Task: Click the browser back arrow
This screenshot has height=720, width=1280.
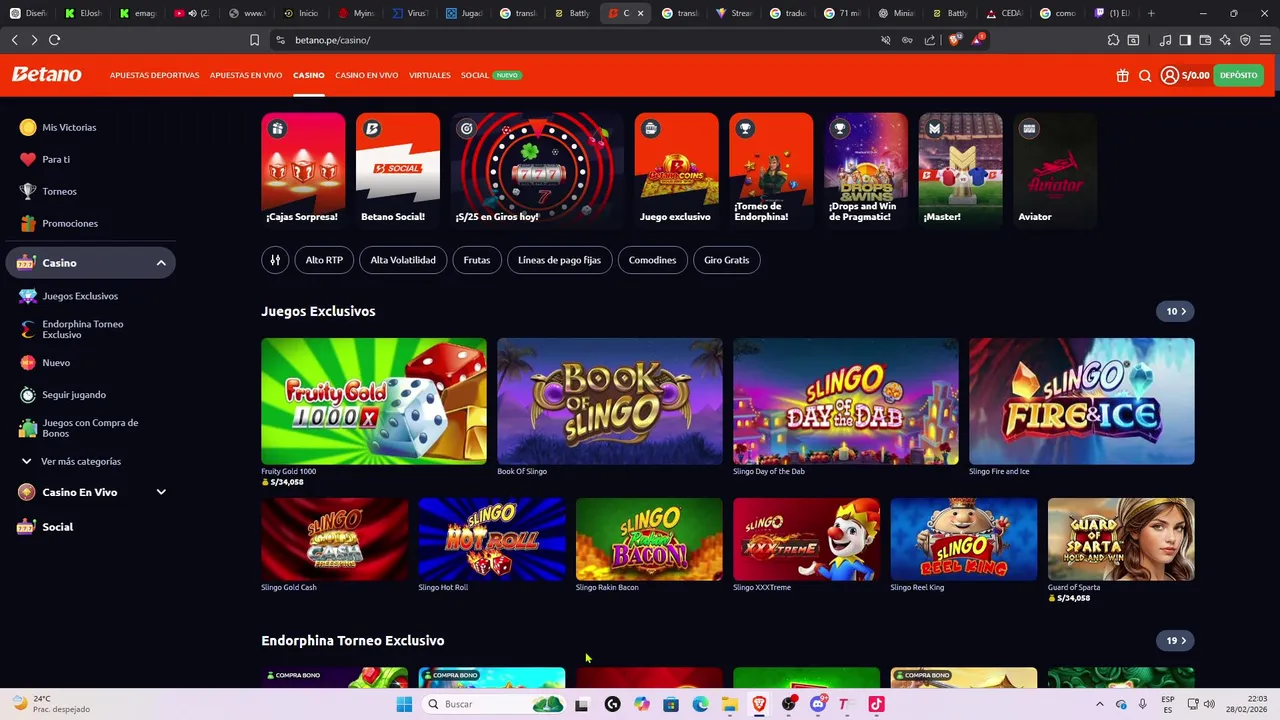Action: 14,40
